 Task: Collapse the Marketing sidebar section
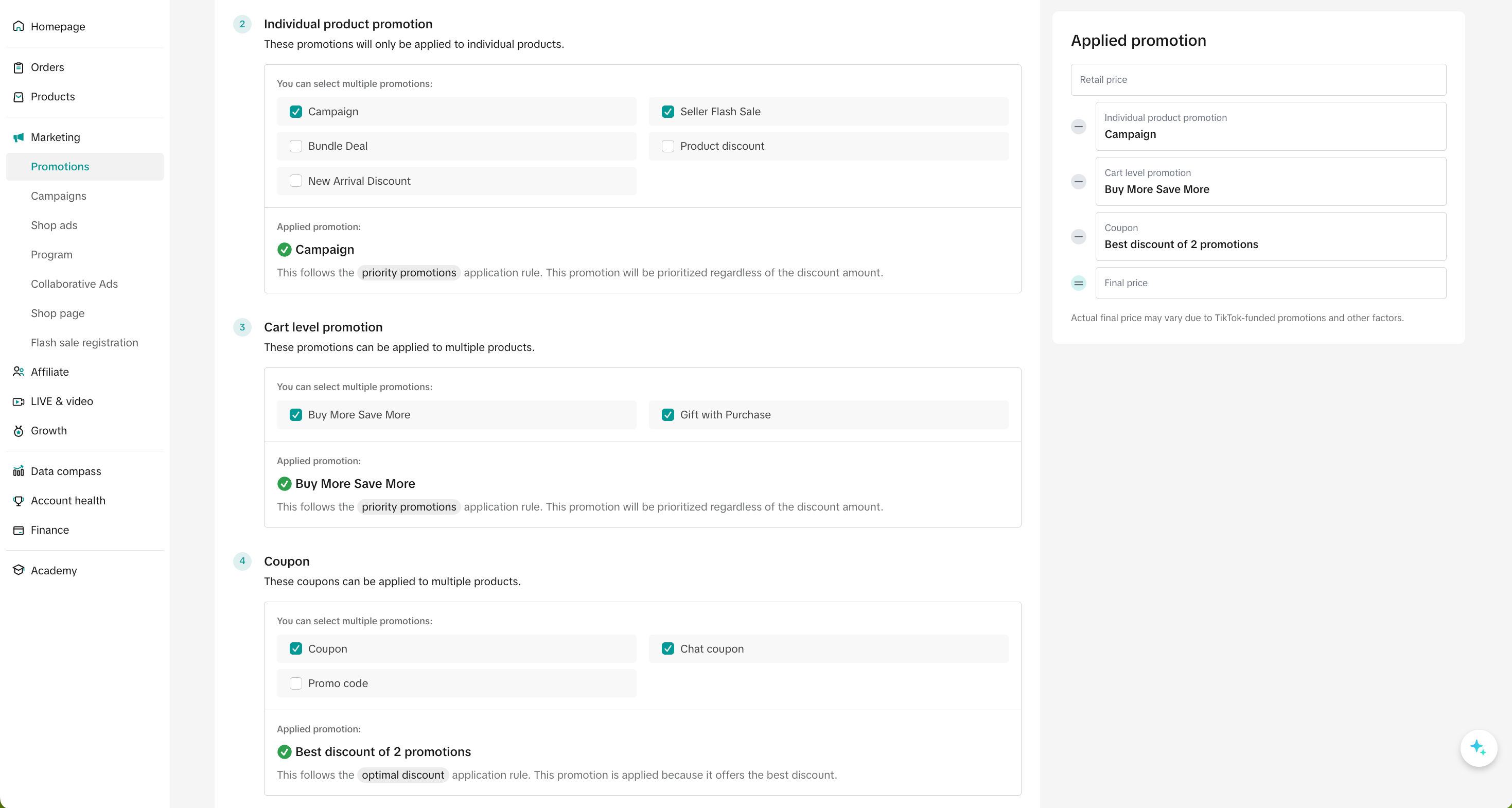point(55,137)
